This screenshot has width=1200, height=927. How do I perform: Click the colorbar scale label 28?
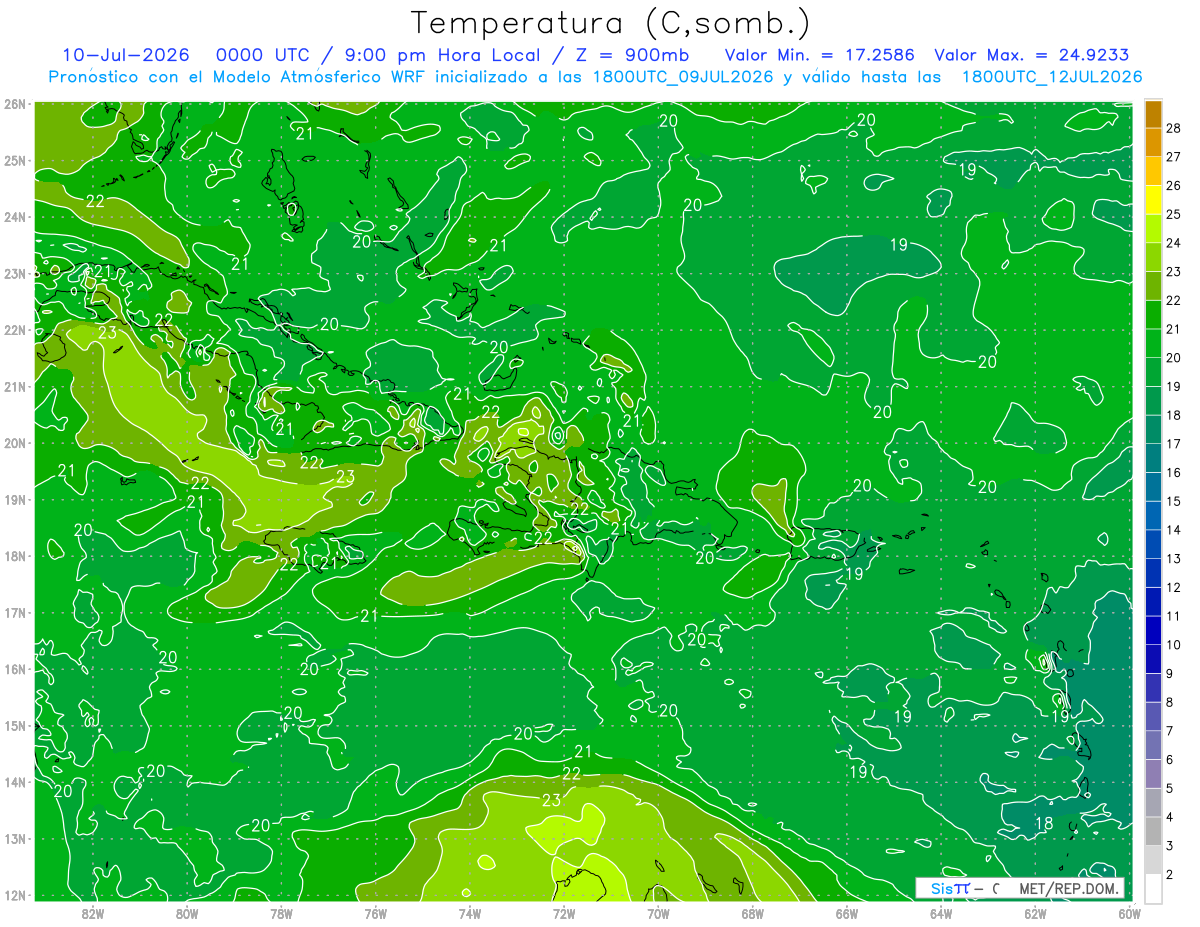[x=1174, y=128]
